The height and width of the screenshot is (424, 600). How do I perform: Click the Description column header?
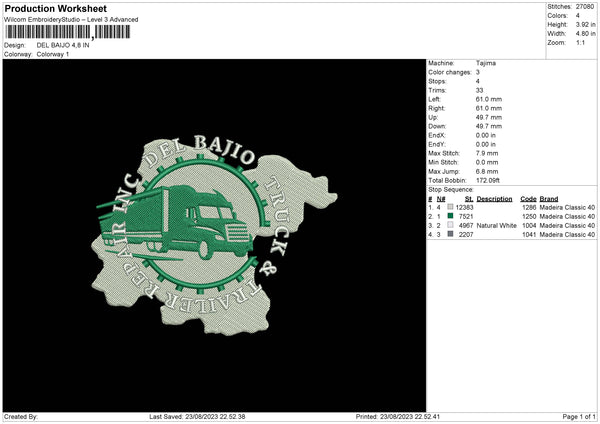[494, 199]
